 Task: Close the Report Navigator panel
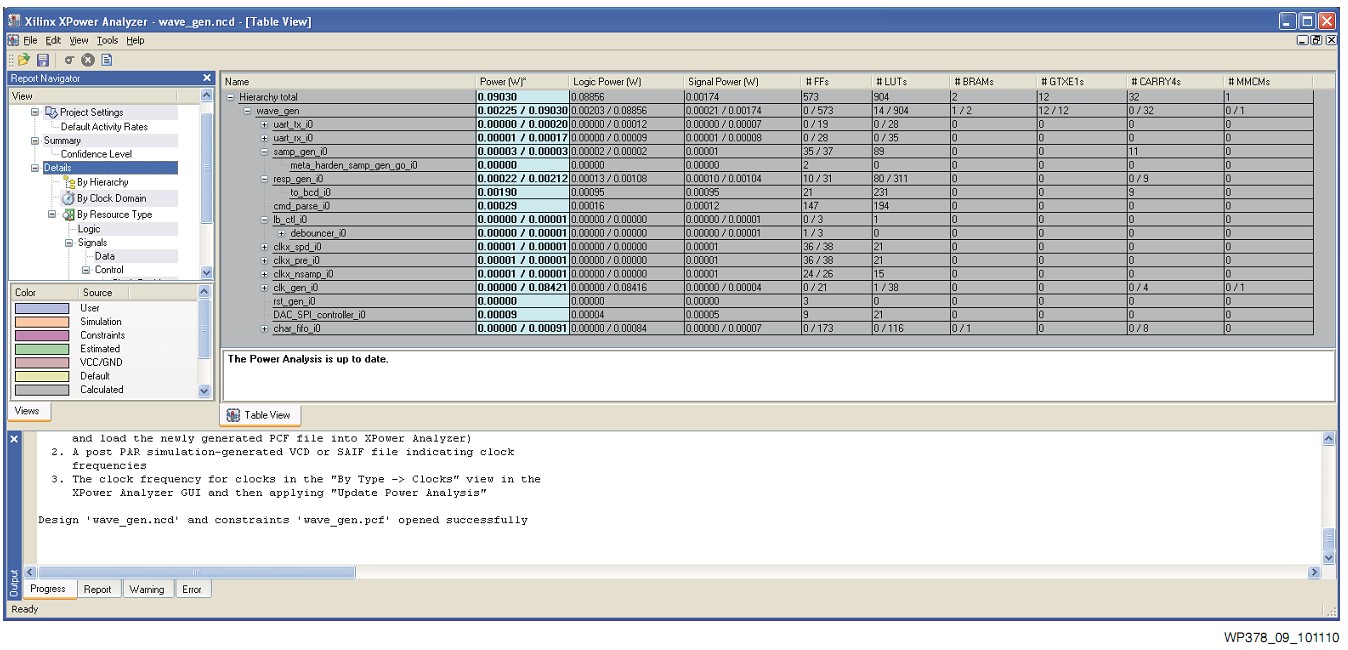click(207, 78)
